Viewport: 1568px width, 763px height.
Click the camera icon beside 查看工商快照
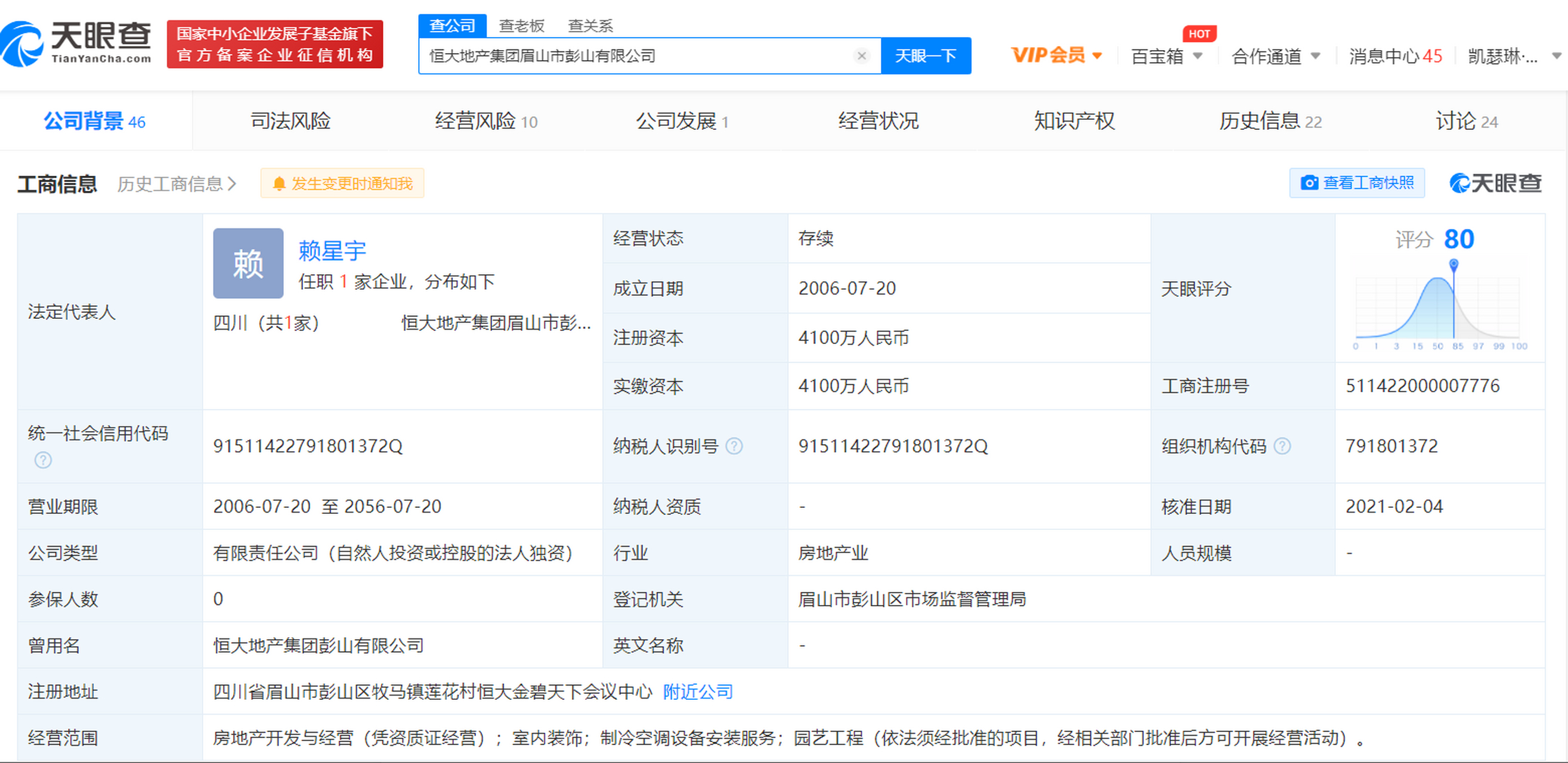pyautogui.click(x=1309, y=182)
